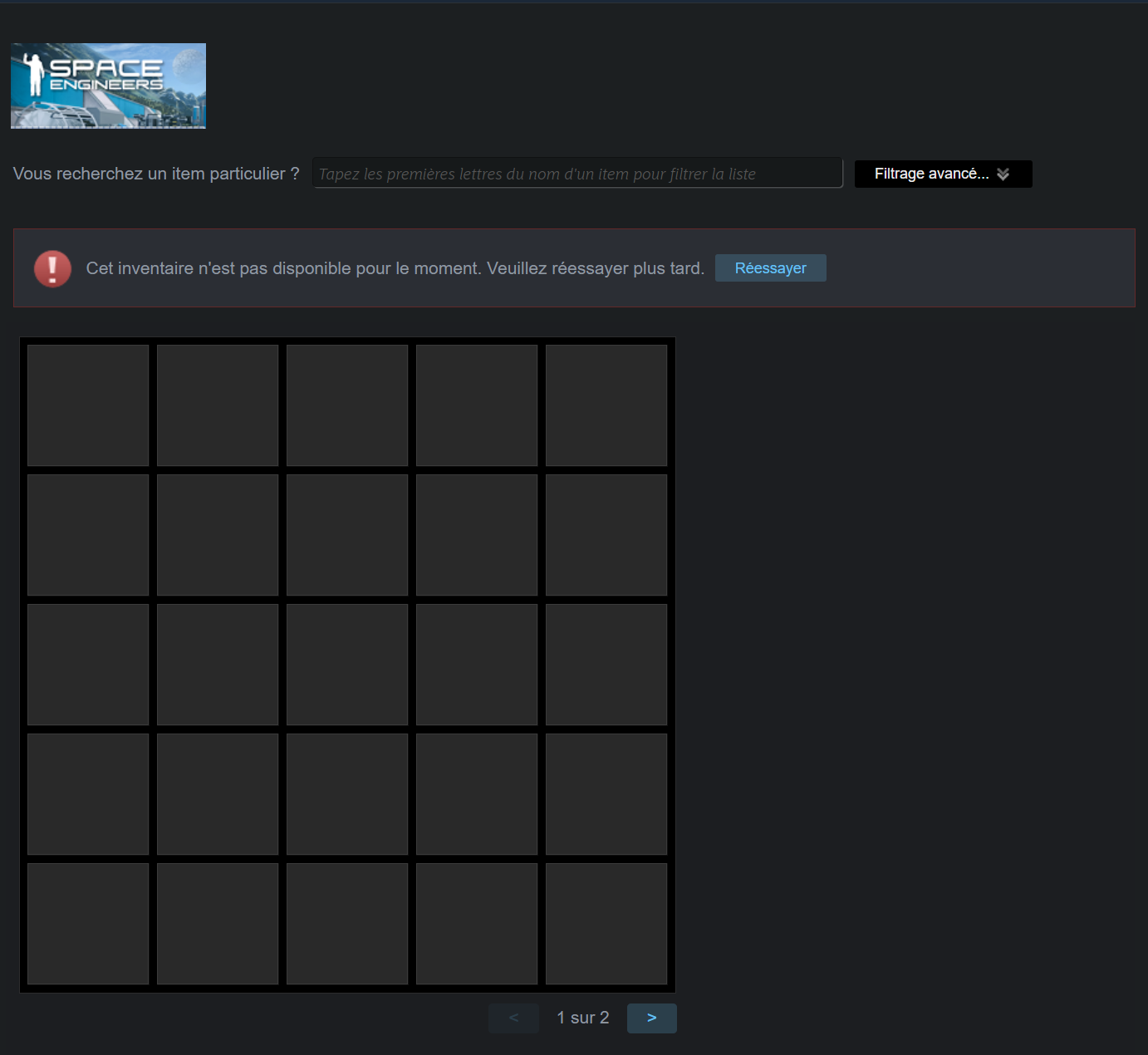Pick the middle slot in the bottom row

click(347, 924)
